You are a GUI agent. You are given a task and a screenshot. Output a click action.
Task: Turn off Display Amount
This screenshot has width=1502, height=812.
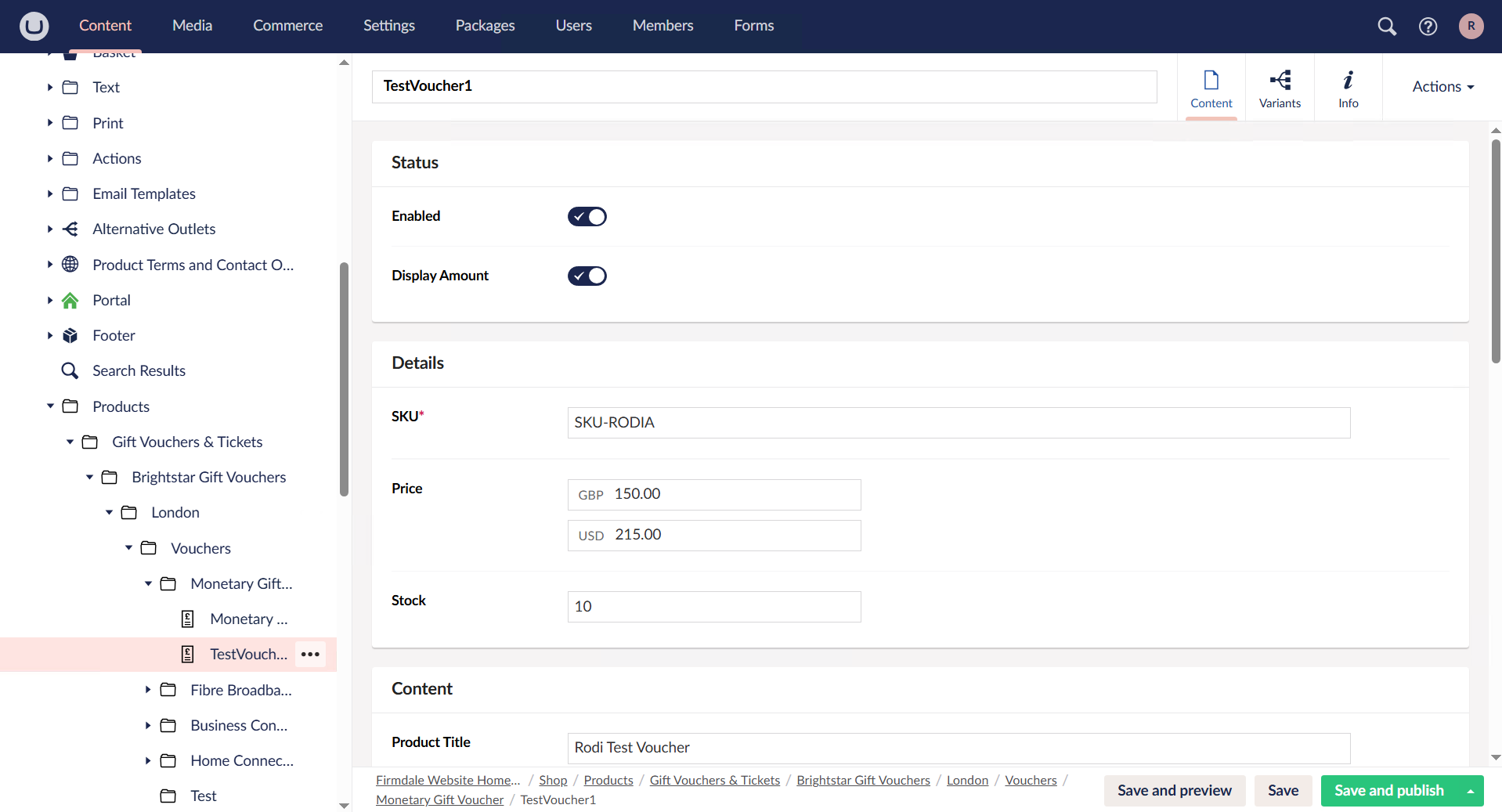587,275
